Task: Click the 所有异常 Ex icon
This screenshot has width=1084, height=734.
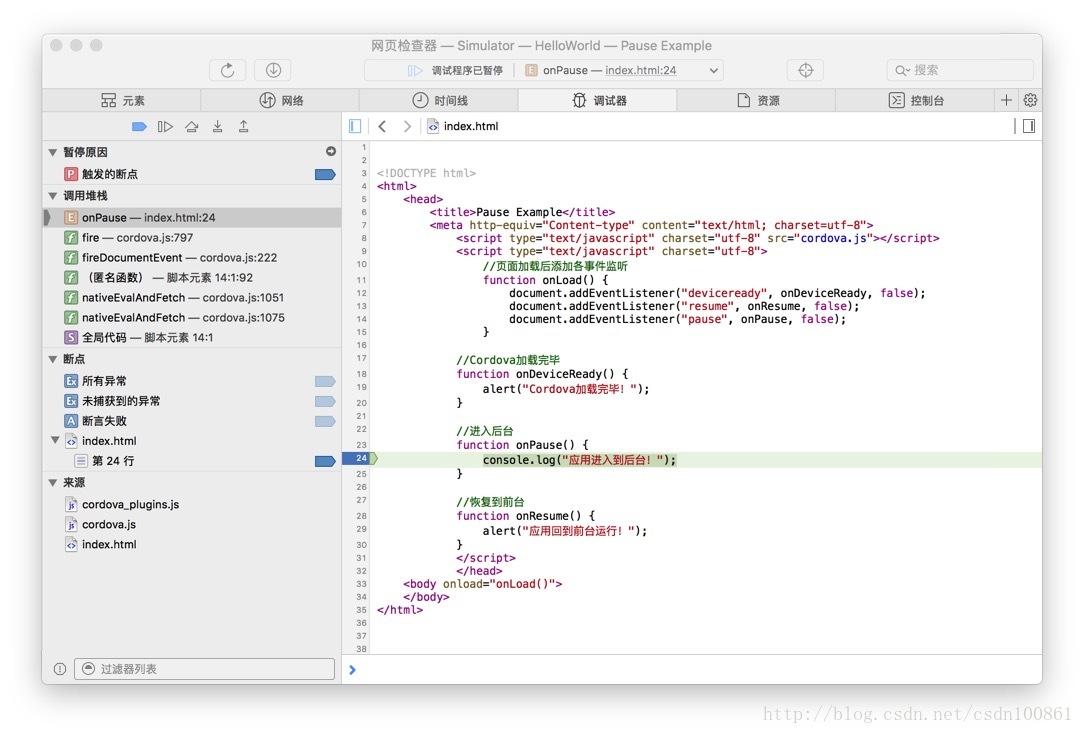Action: click(x=71, y=382)
